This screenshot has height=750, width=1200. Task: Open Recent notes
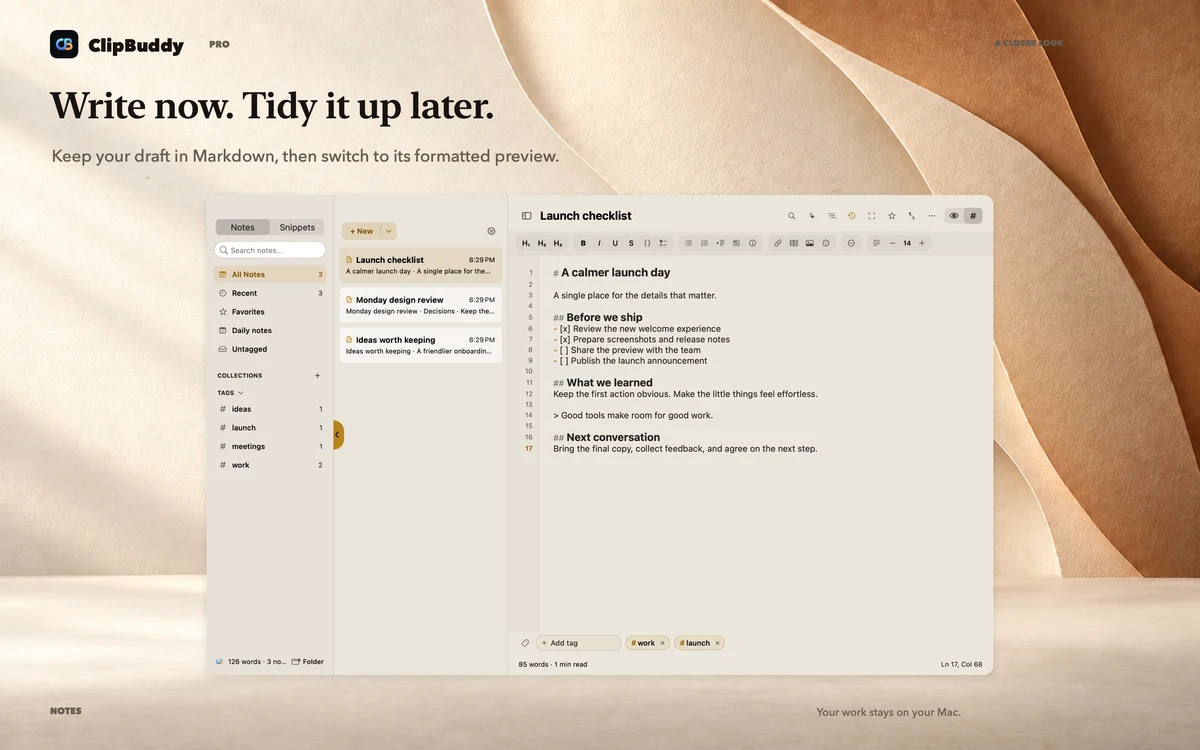click(270, 293)
